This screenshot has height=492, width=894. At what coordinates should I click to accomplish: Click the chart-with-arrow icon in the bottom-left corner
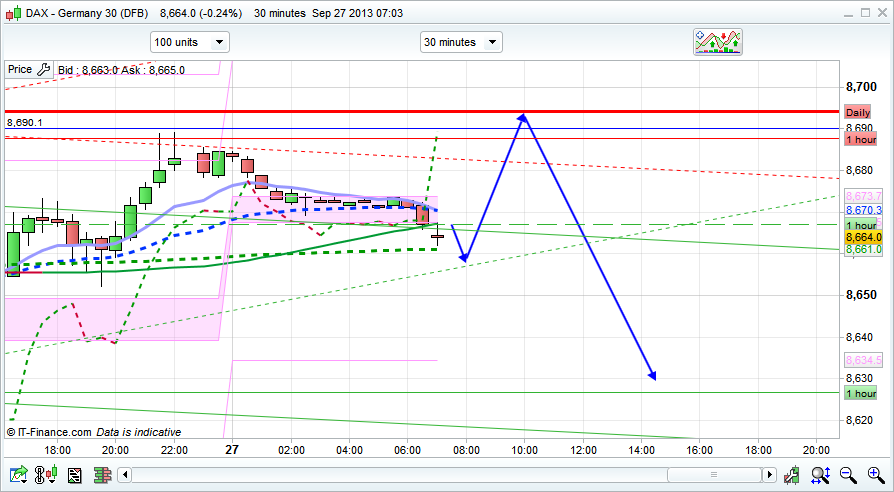[x=16, y=474]
